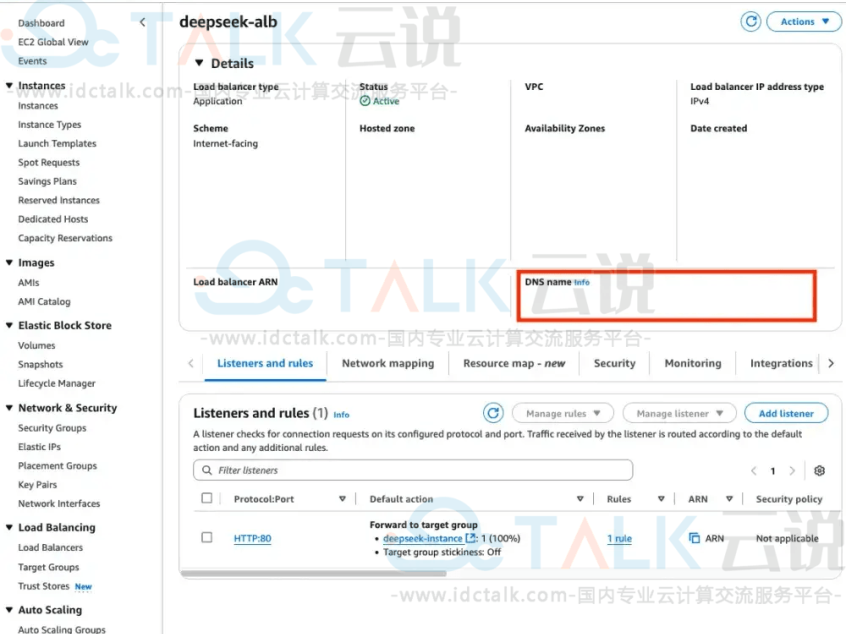Open Spot Requests in sidebar
The height and width of the screenshot is (634, 846).
[49, 162]
